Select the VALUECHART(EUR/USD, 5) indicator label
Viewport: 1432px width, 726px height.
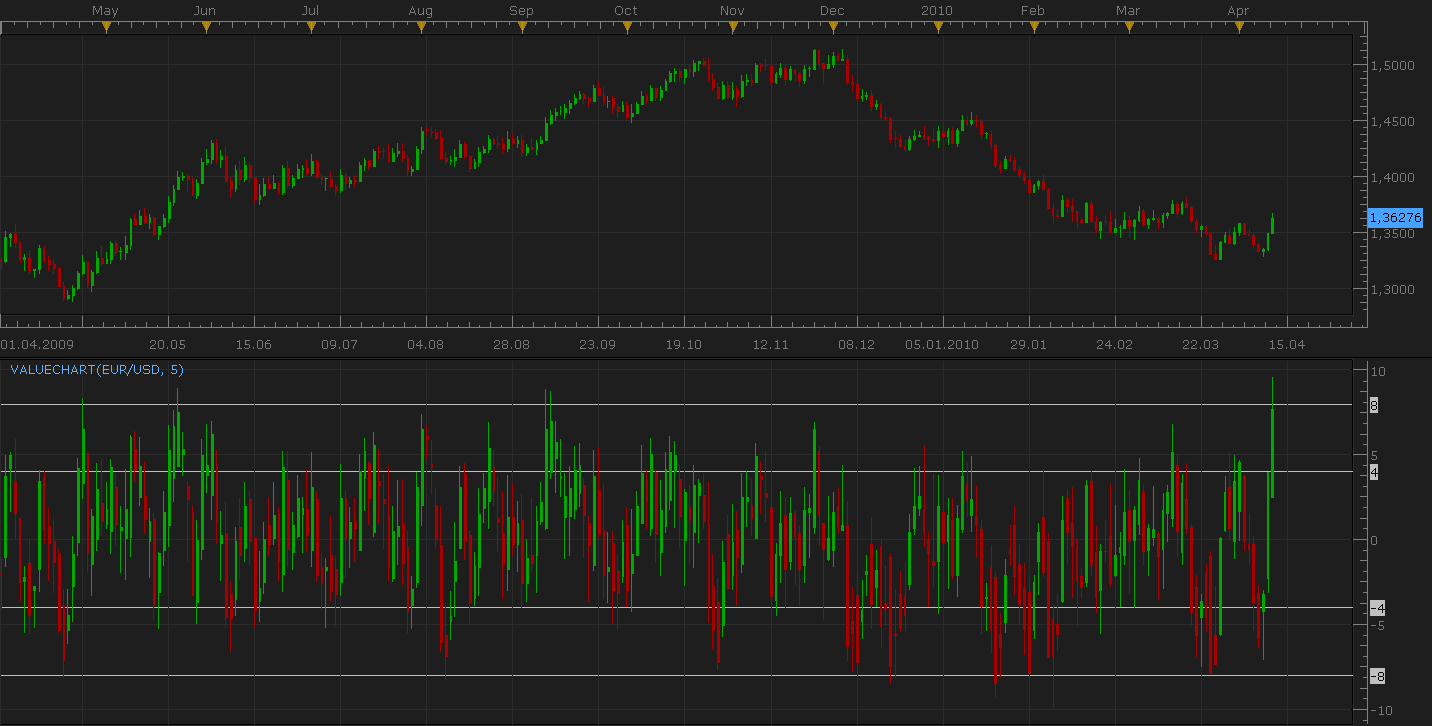click(x=97, y=369)
